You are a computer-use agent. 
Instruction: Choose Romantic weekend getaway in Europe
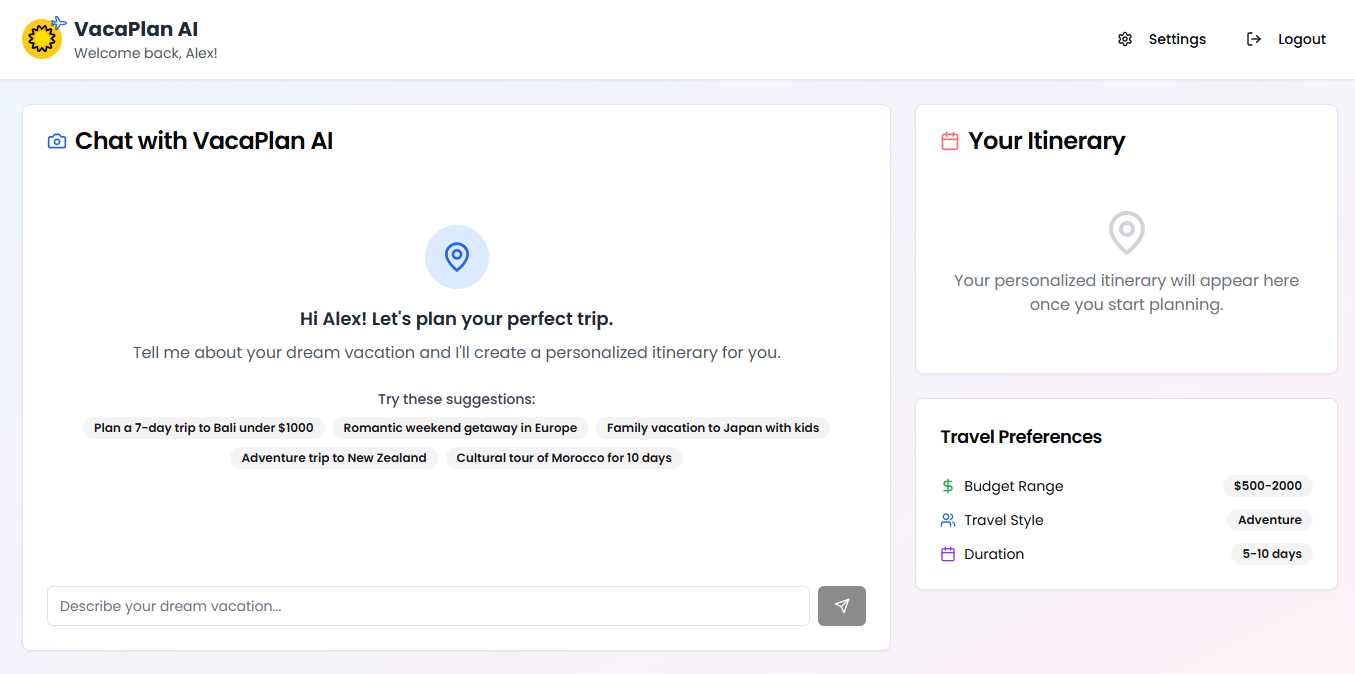(x=459, y=427)
